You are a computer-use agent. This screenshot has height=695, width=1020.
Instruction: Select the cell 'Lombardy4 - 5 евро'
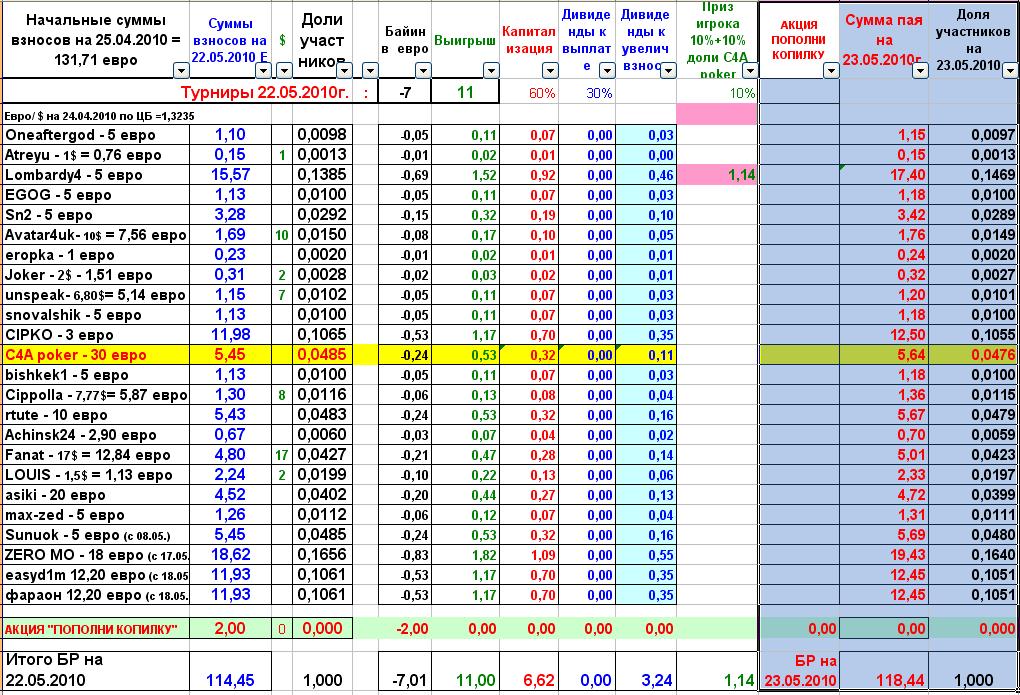(96, 175)
